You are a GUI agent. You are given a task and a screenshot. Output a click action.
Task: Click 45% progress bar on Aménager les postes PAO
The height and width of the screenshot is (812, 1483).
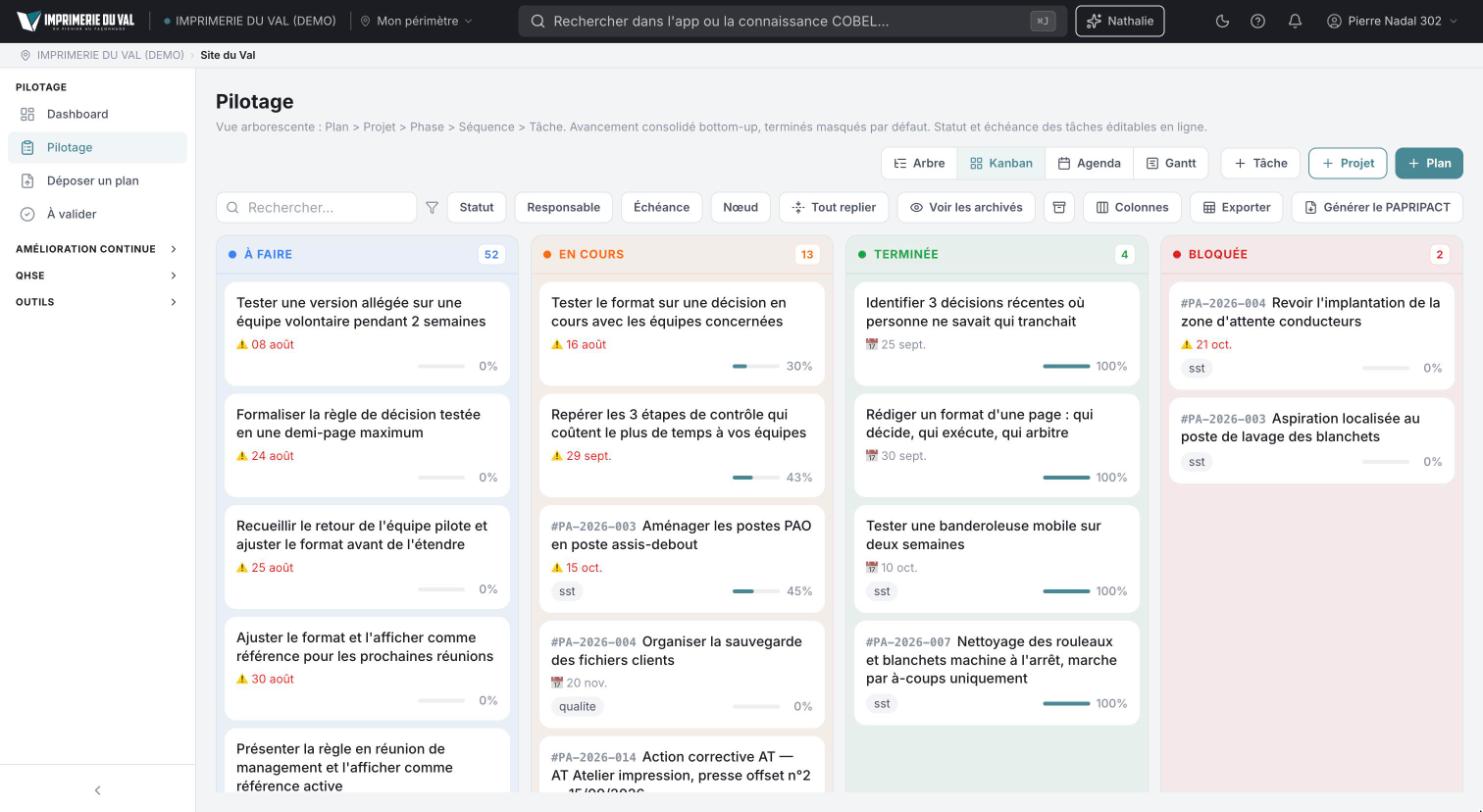[756, 591]
